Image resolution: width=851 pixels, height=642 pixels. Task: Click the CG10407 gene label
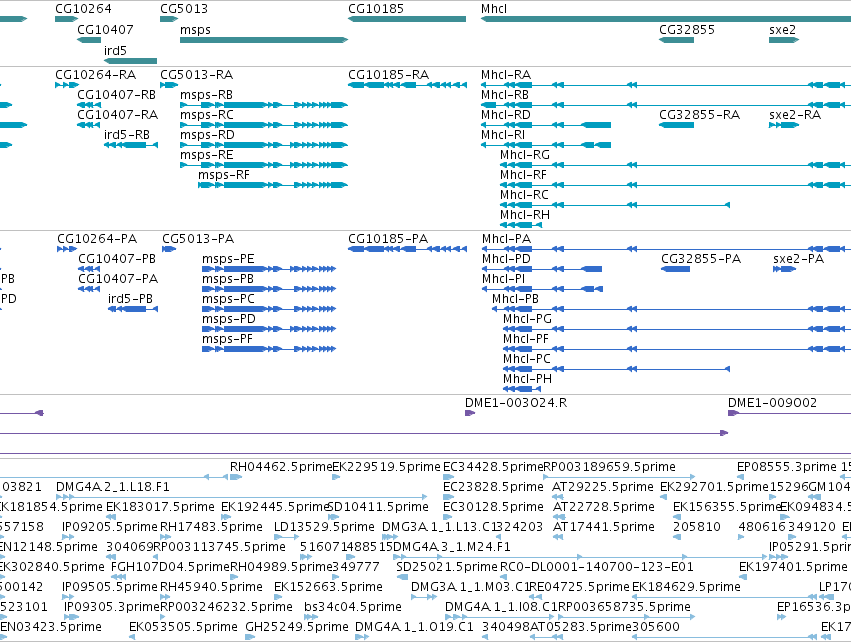click(105, 29)
